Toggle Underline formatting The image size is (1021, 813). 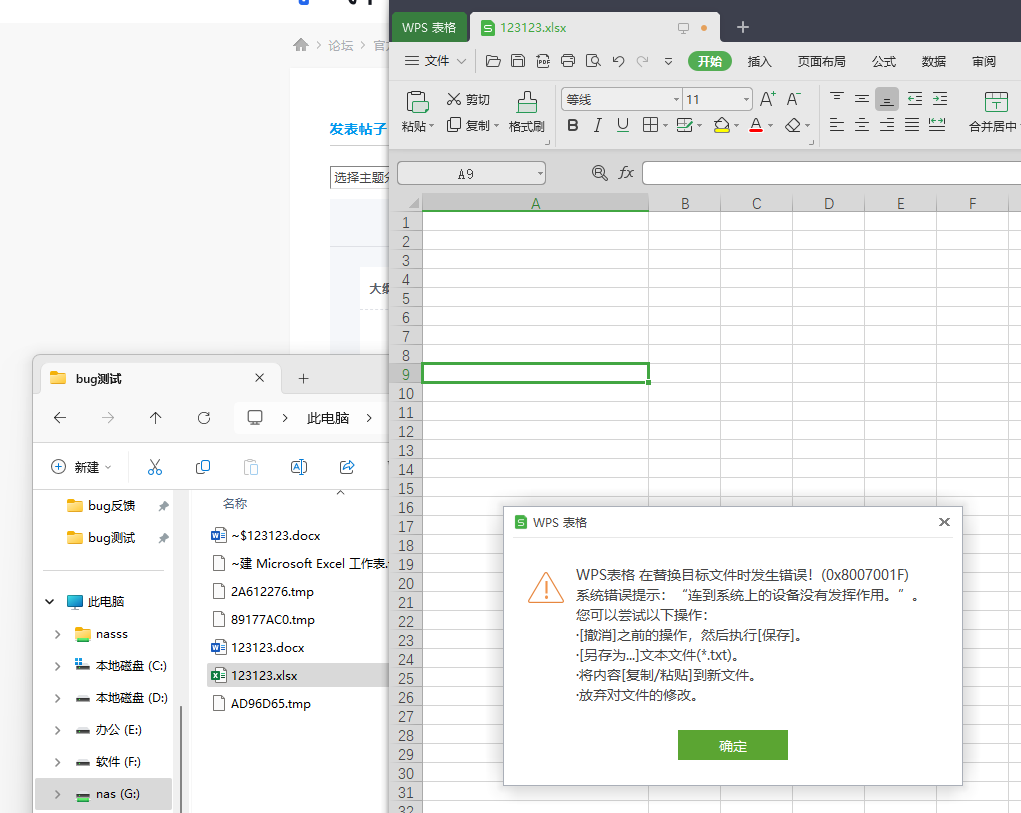coord(623,125)
